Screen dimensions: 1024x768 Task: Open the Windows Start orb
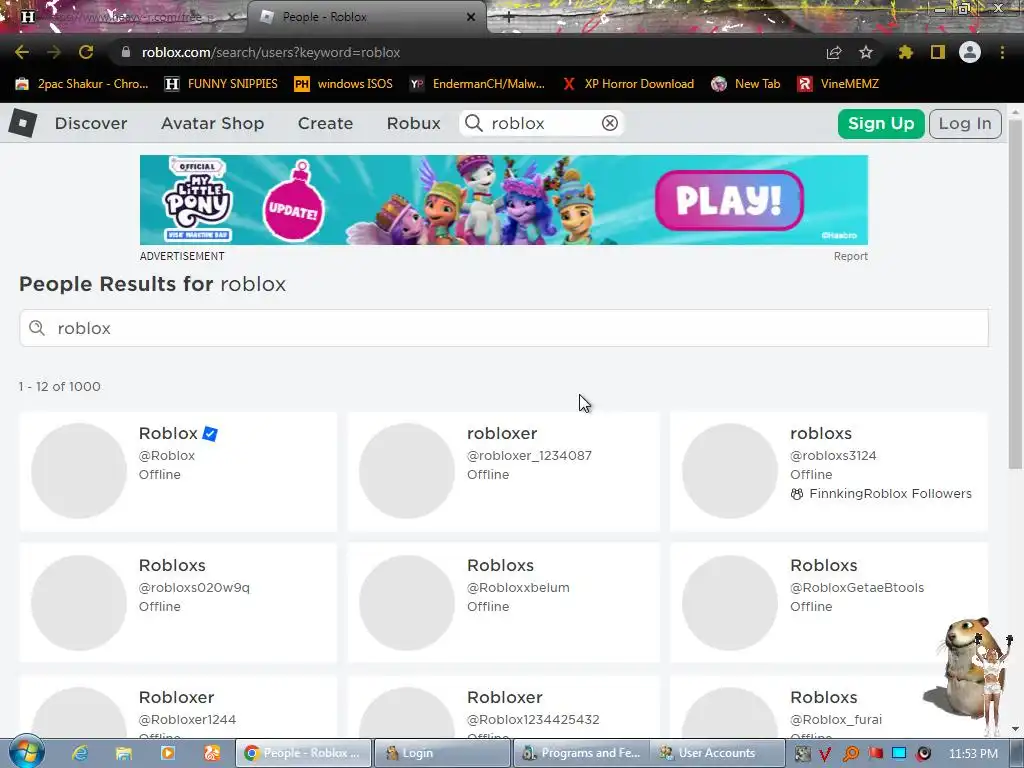[x=26, y=752]
